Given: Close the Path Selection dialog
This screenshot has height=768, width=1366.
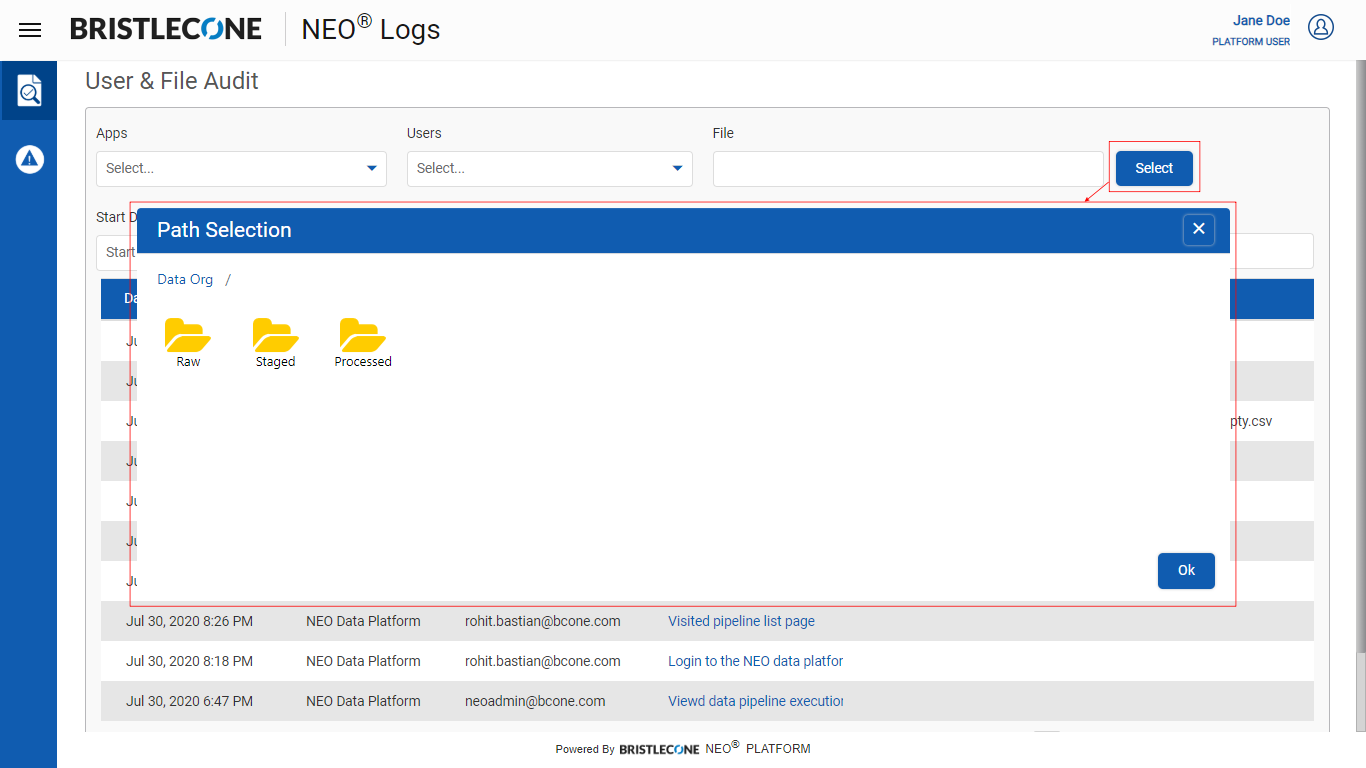Looking at the screenshot, I should pyautogui.click(x=1198, y=230).
